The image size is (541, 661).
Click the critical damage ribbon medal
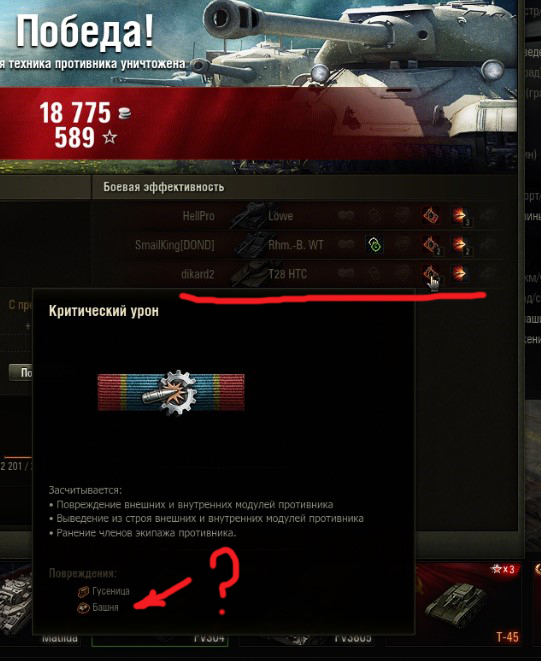pyautogui.click(x=171, y=392)
